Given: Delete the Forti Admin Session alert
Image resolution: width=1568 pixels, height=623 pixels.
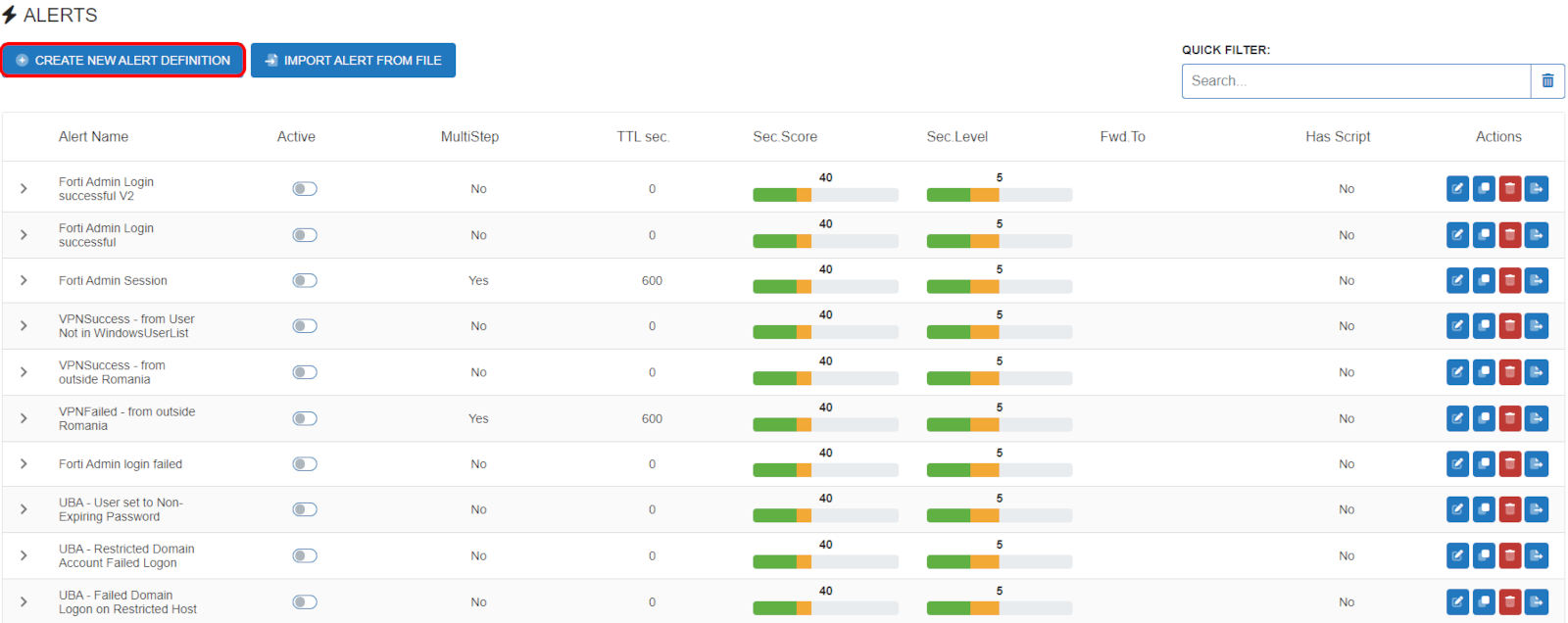Looking at the screenshot, I should point(1510,280).
